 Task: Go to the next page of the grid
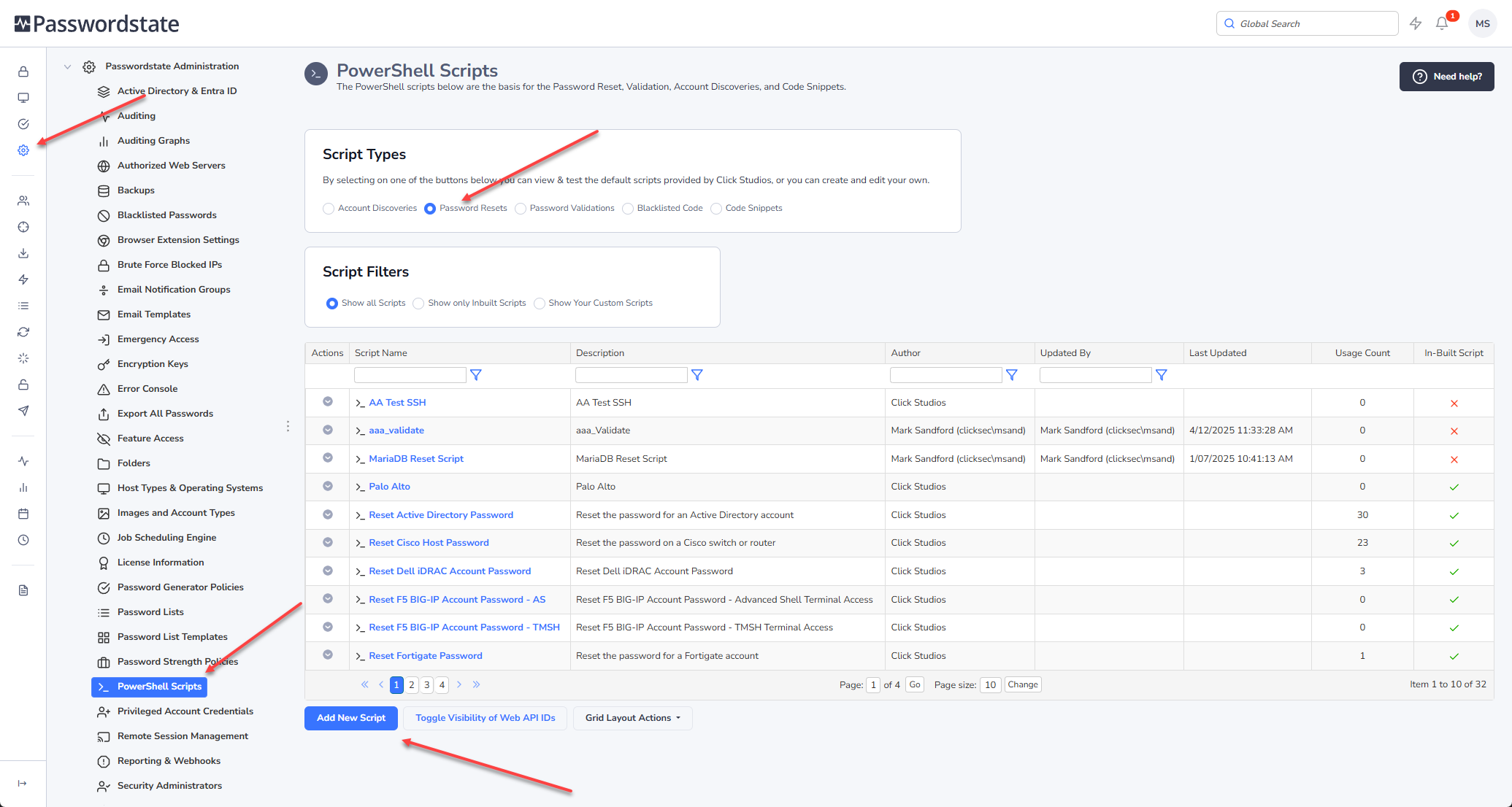[459, 684]
